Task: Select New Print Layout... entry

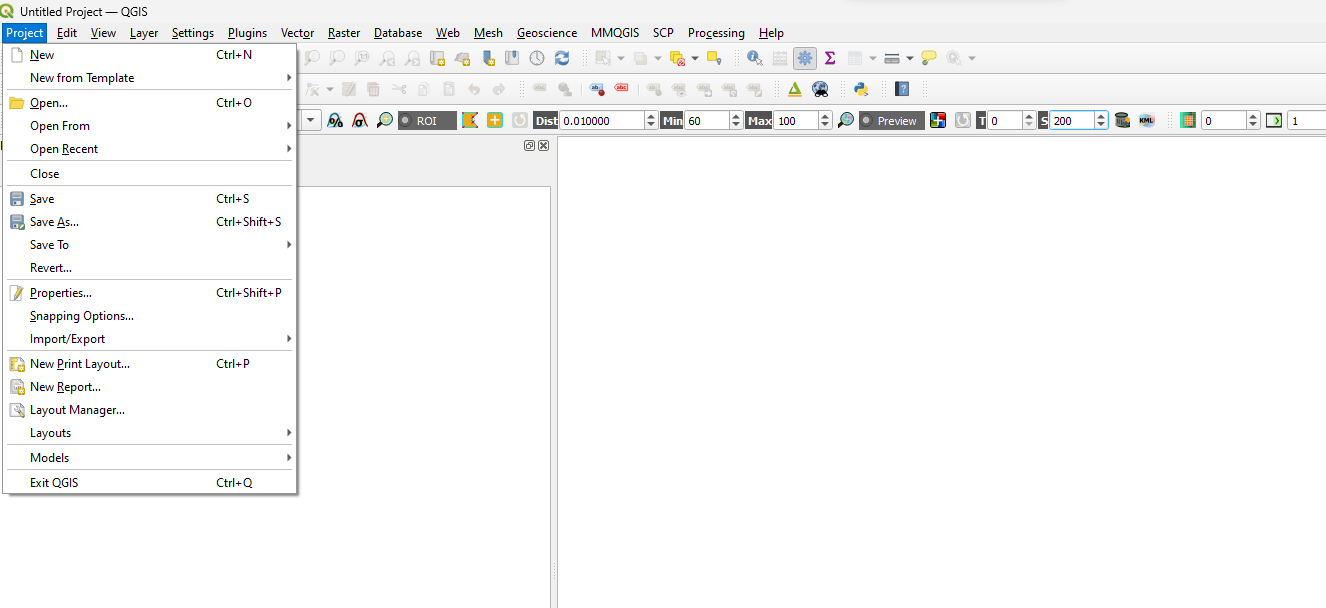Action: click(150, 364)
